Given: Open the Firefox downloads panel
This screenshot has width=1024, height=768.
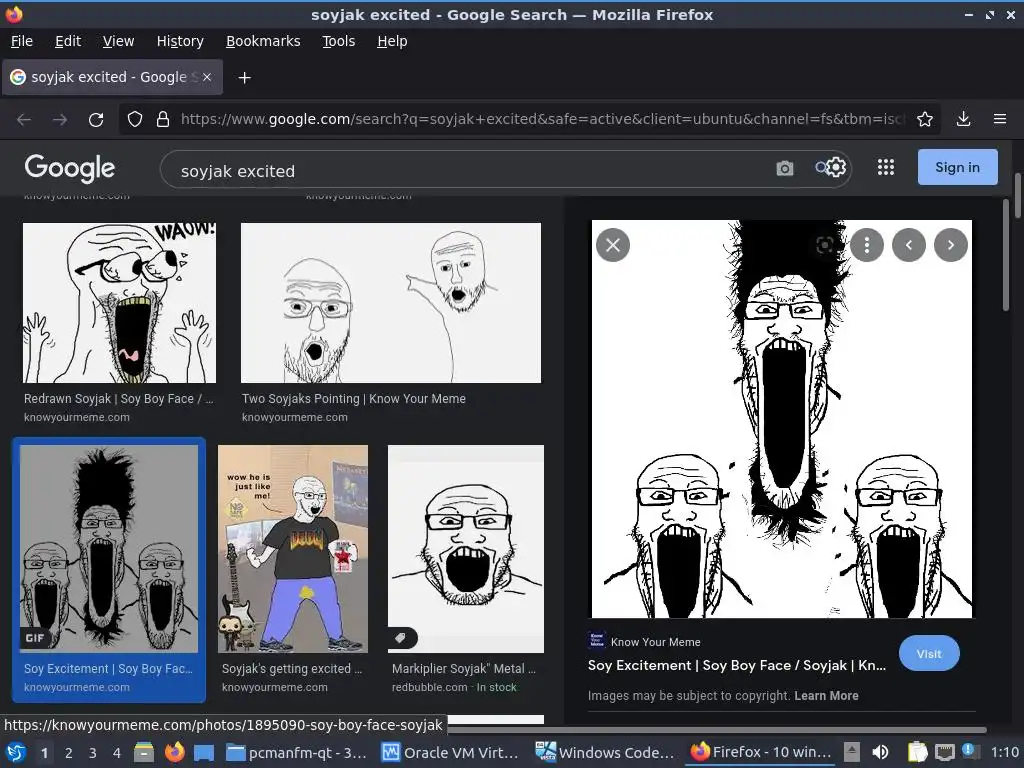Looking at the screenshot, I should [x=963, y=119].
